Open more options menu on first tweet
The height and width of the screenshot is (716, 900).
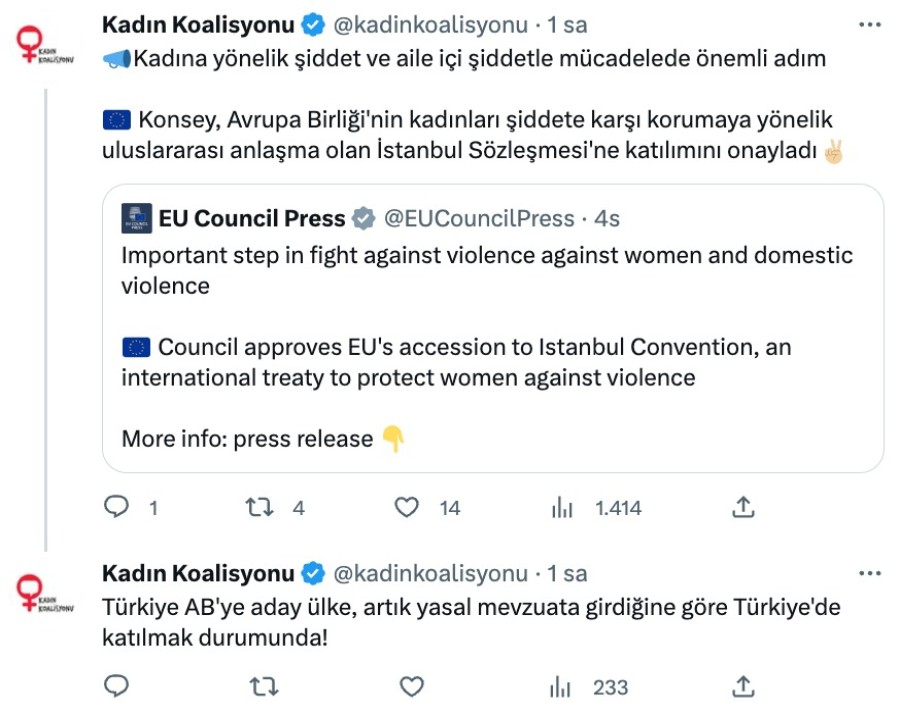870,23
